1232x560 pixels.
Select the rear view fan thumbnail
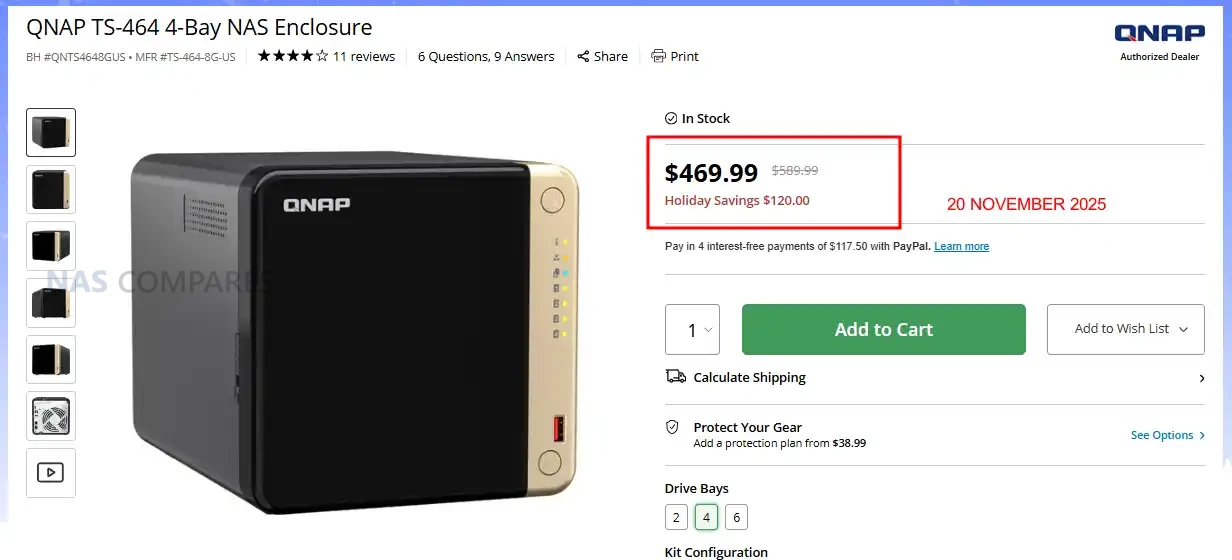[51, 415]
